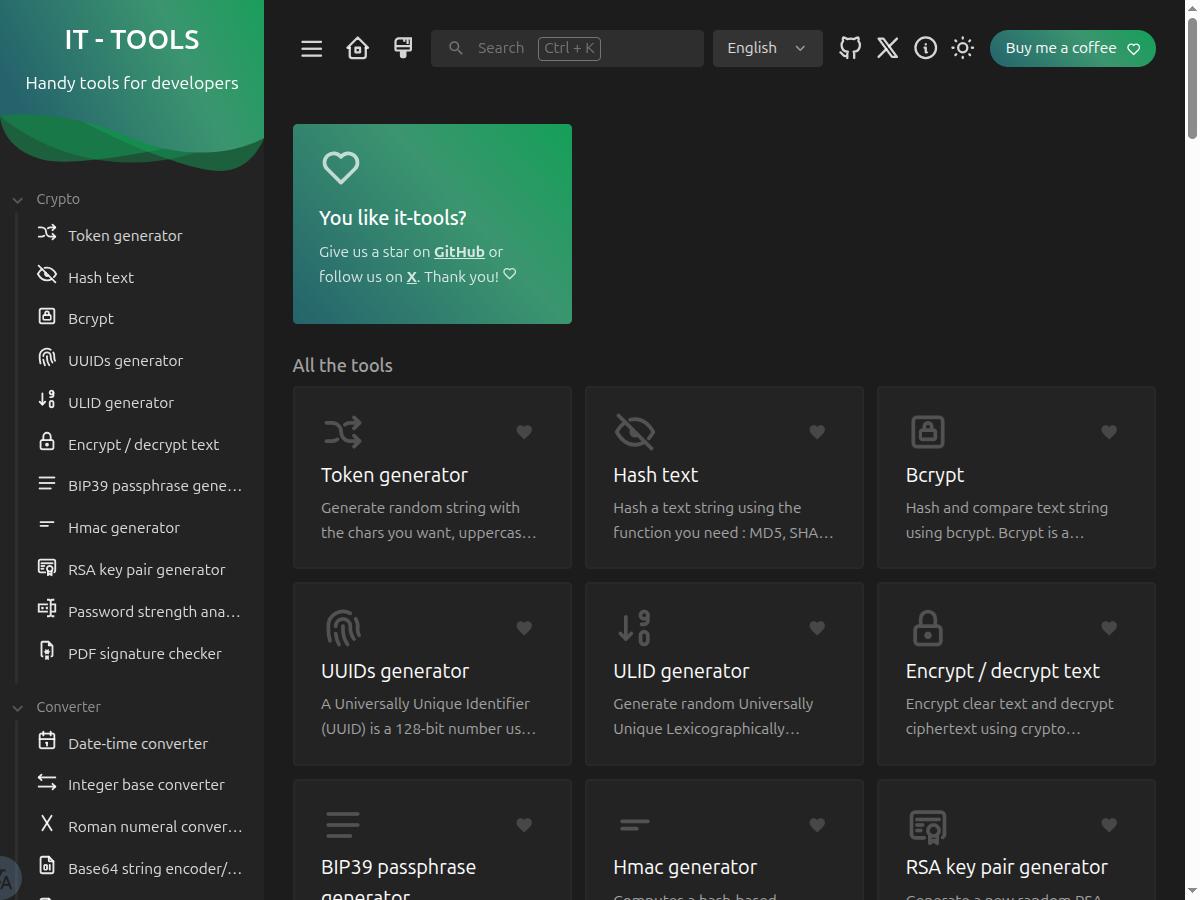Click the Bcrypt padlock icon on its card
Screen dimensions: 1200x900
point(927,431)
